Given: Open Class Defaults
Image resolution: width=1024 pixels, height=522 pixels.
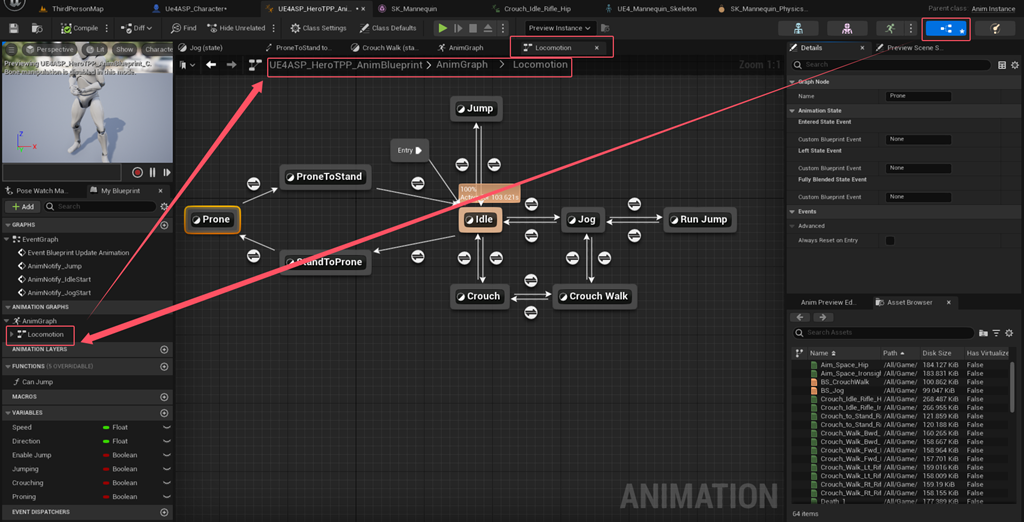Looking at the screenshot, I should [387, 28].
